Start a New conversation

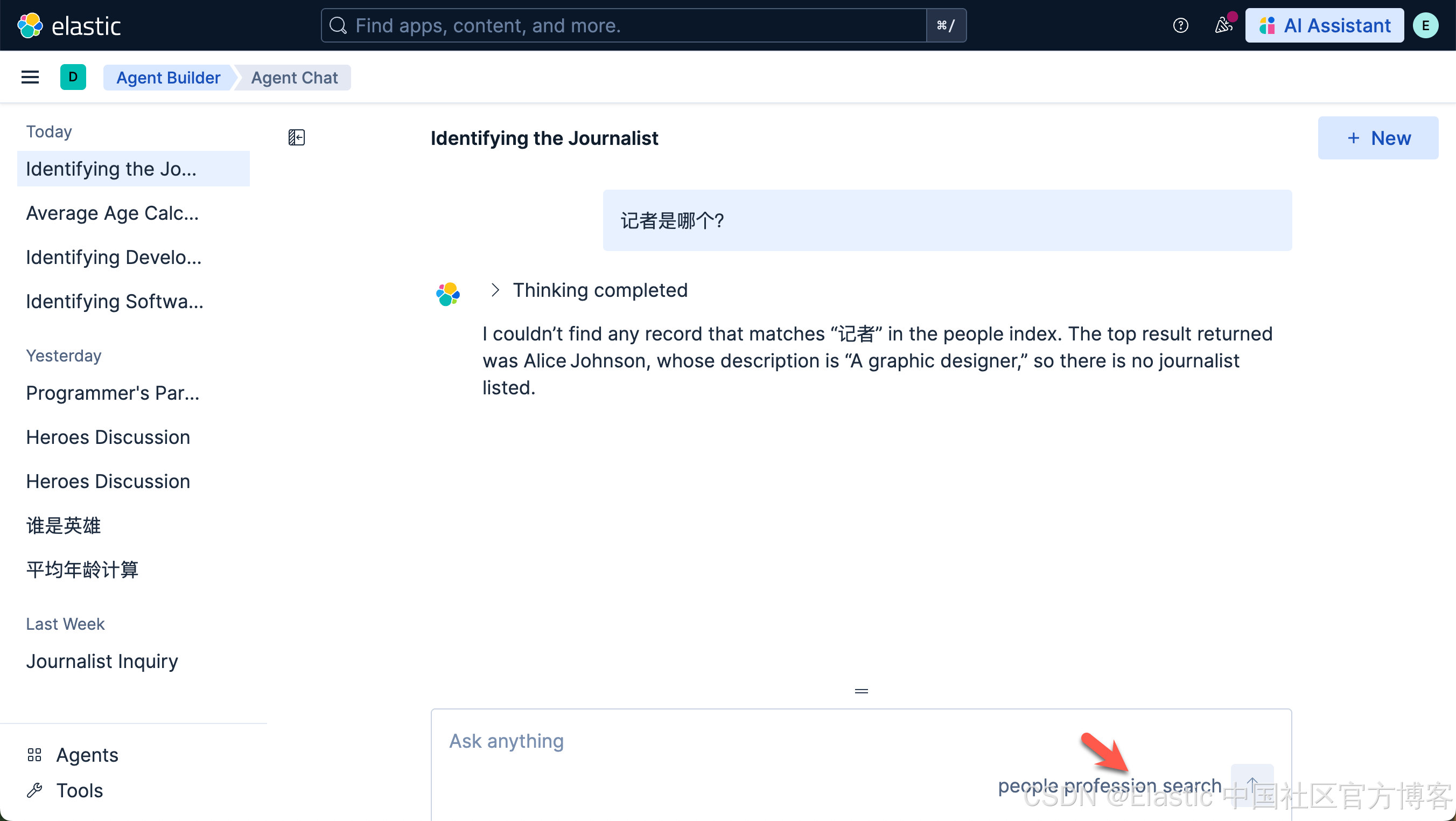click(1378, 138)
